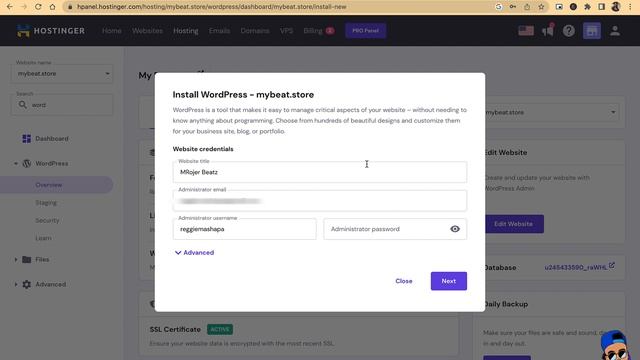Click the share icon in address bar
This screenshot has width=640, height=360.
pyautogui.click(x=527, y=7)
